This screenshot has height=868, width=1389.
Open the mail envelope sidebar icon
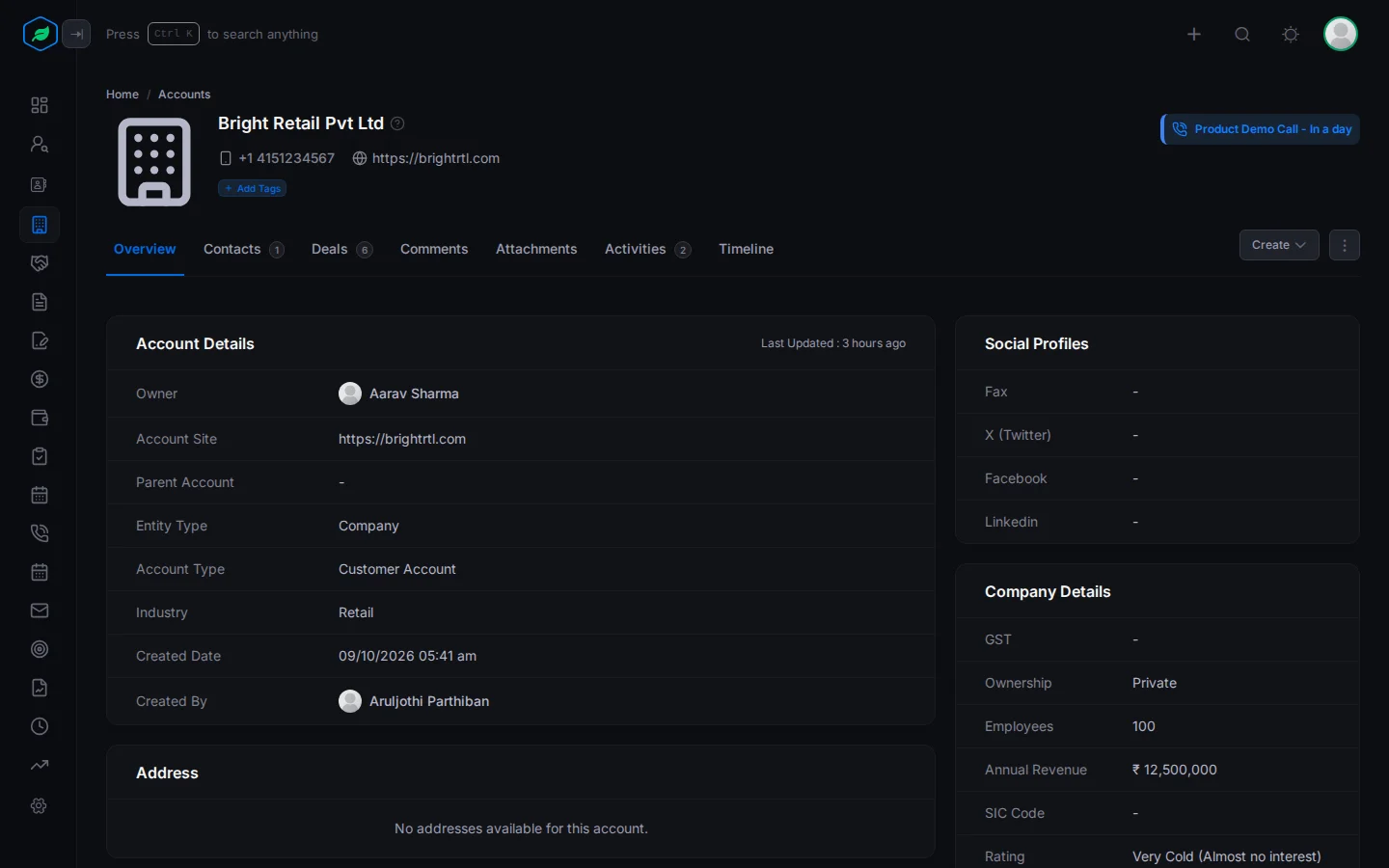click(x=40, y=610)
